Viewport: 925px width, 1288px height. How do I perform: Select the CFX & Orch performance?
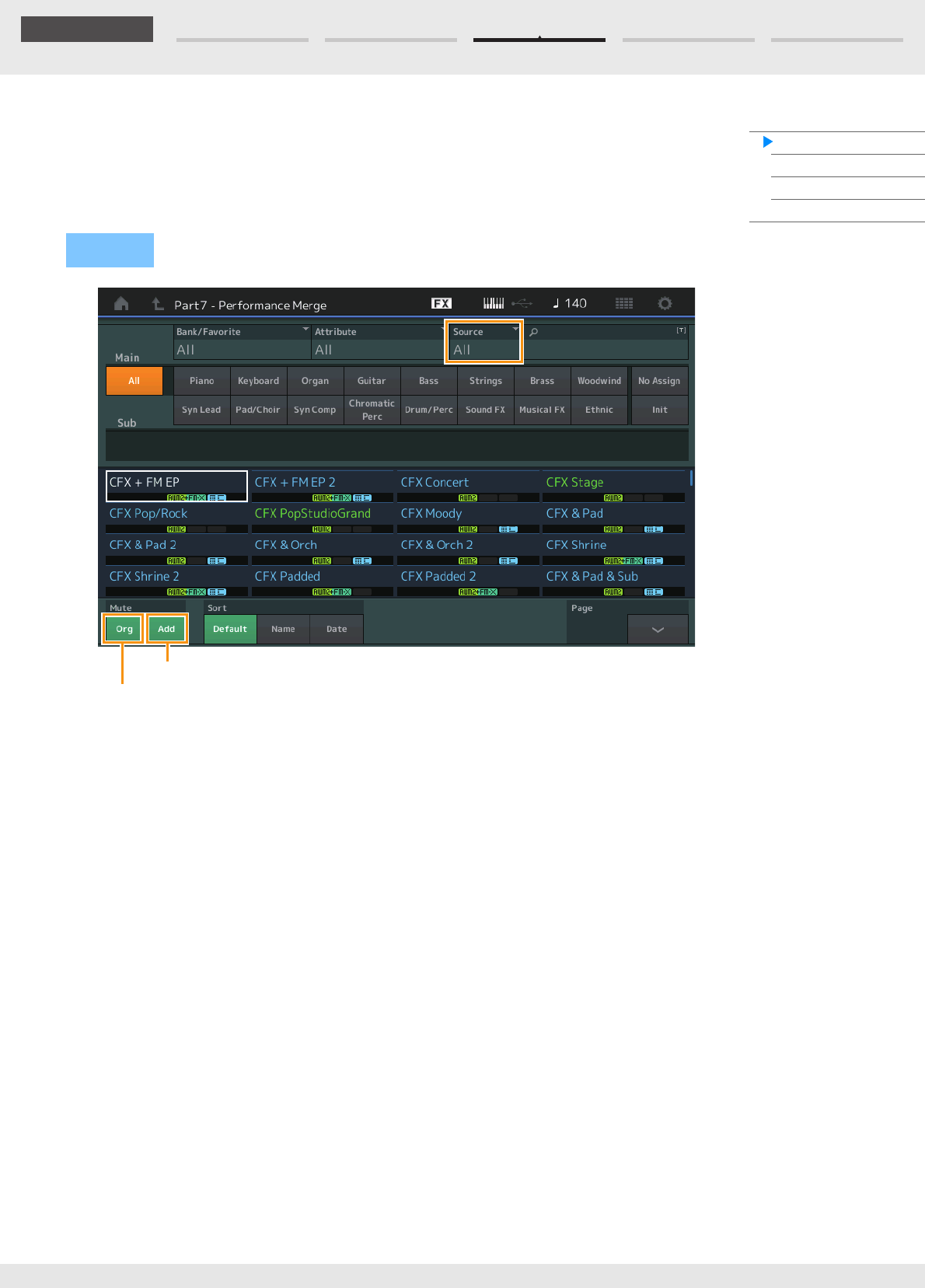point(323,550)
